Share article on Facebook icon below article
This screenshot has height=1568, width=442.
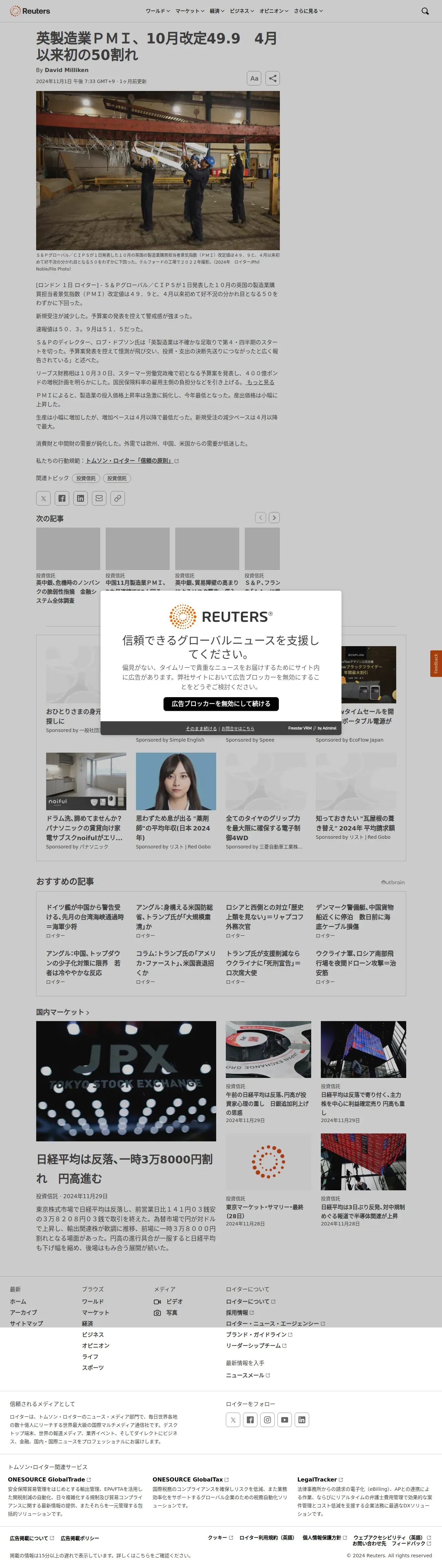pos(62,498)
